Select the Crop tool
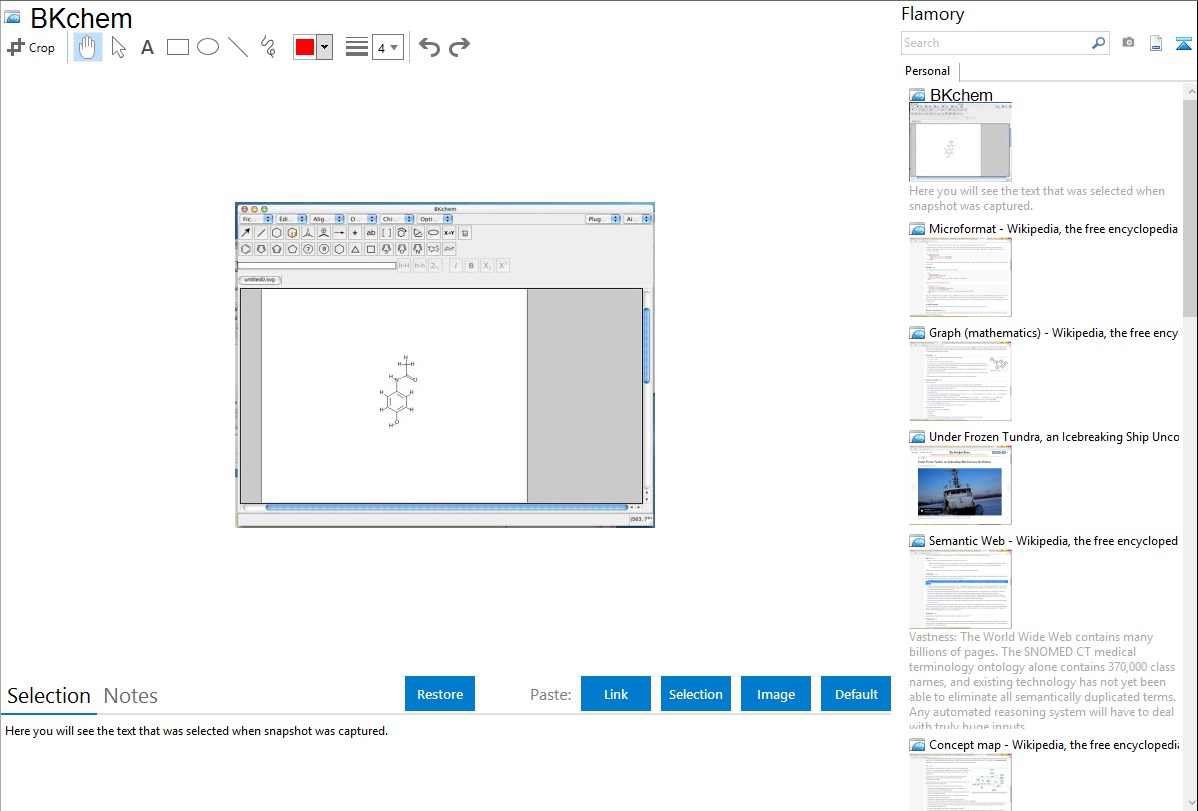The image size is (1198, 811). point(31,47)
